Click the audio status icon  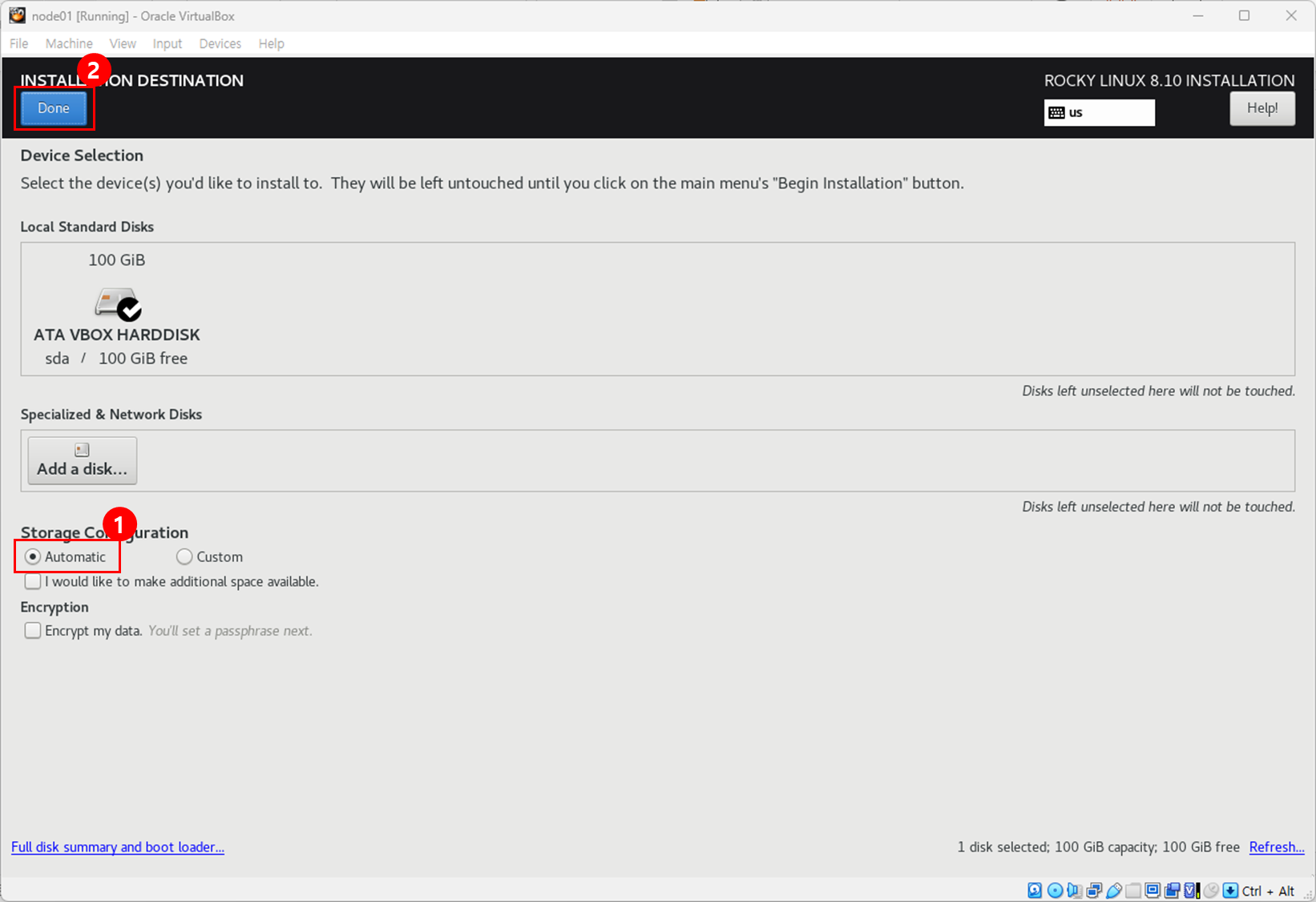1075,890
